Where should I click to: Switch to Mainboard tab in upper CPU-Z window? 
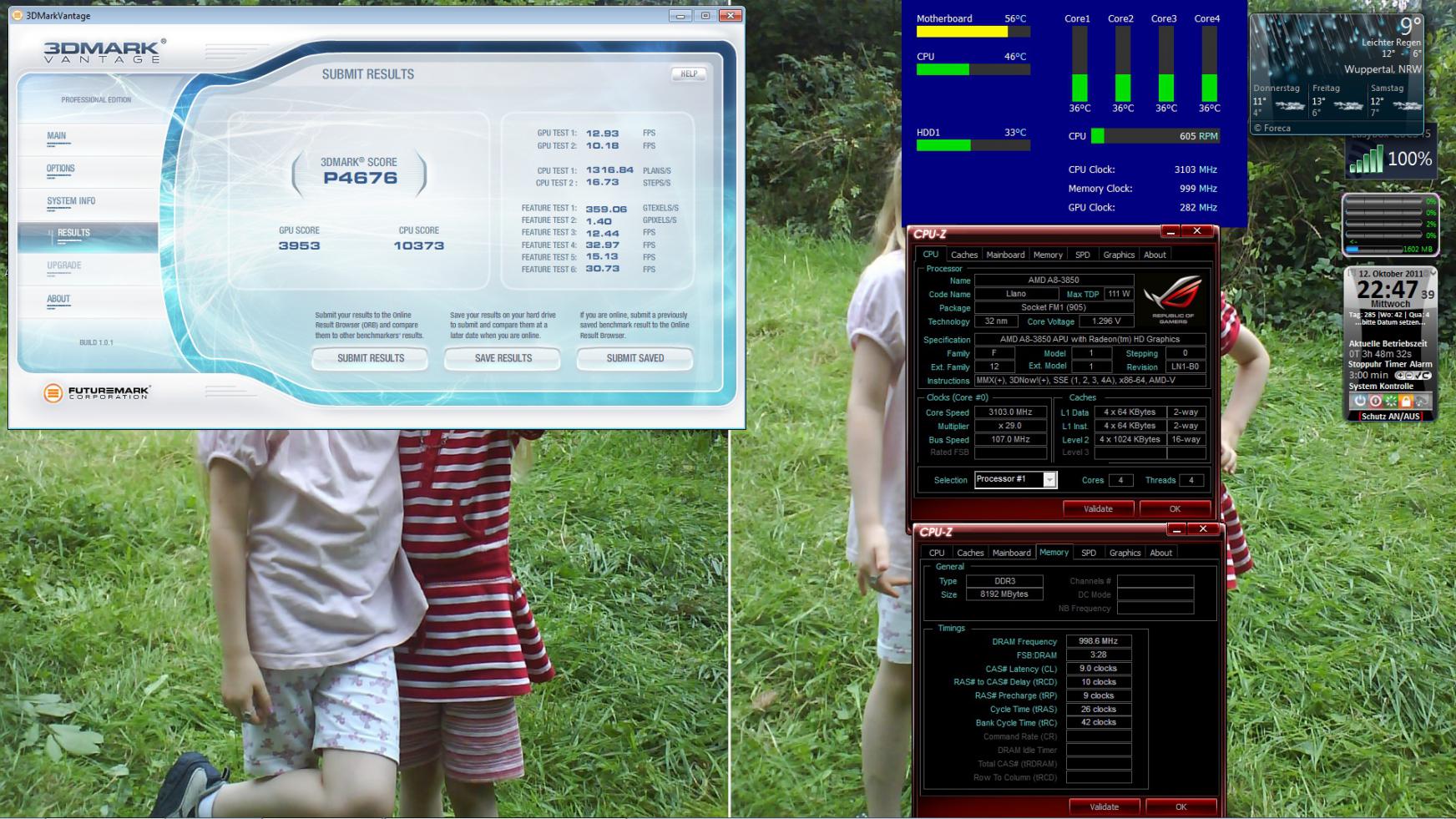coord(1005,255)
